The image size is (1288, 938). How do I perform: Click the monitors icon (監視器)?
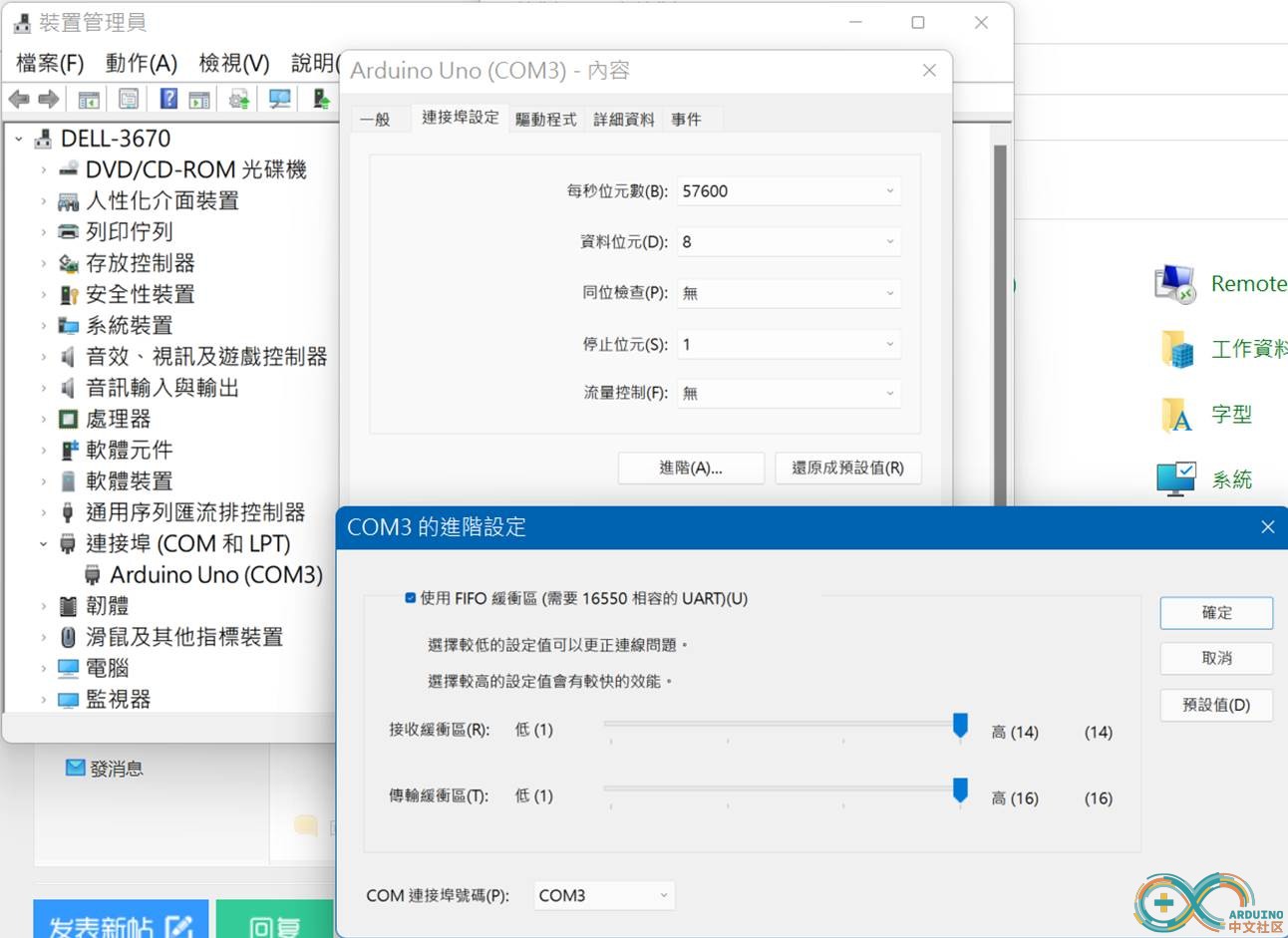[68, 700]
